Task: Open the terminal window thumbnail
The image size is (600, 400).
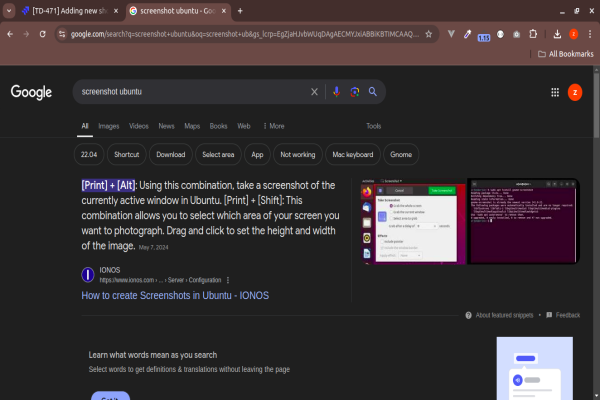Action: (x=523, y=222)
